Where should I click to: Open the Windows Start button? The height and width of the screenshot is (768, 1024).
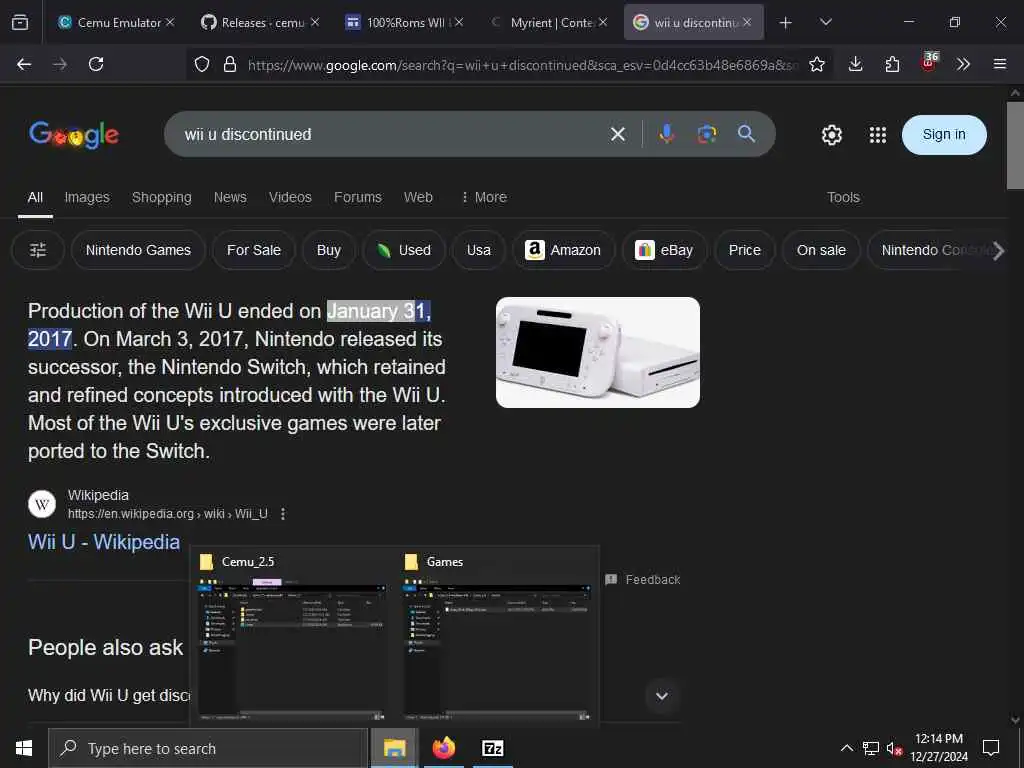tap(24, 748)
